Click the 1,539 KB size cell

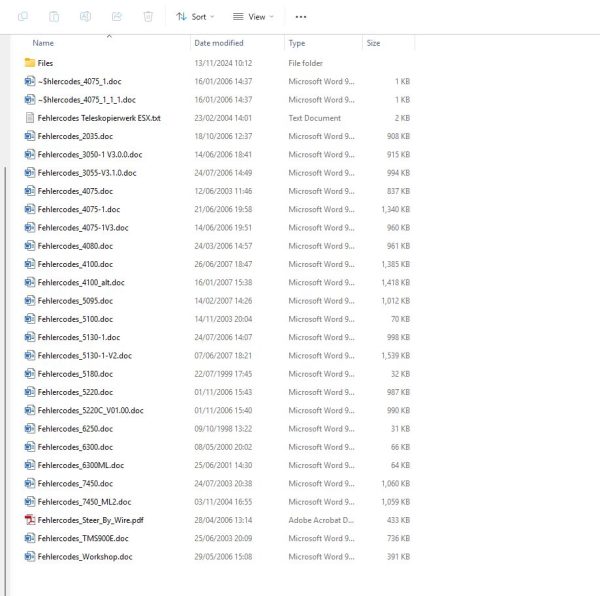(x=396, y=355)
